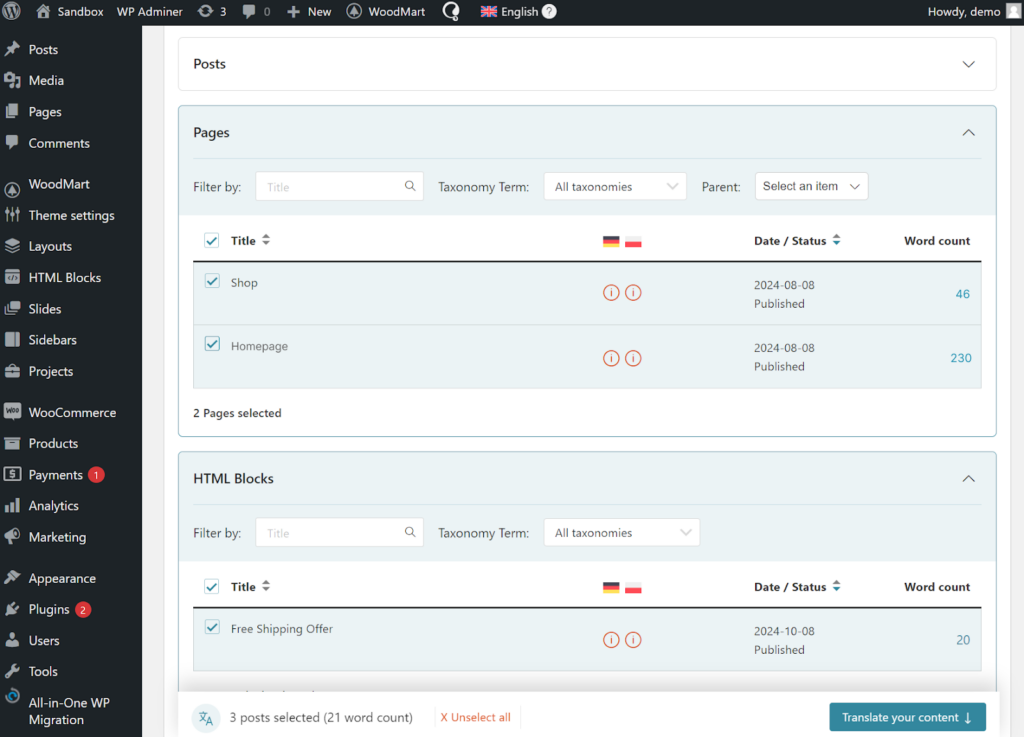Click the user avatar next to Howdy demo
This screenshot has width=1024, height=737.
tap(1014, 11)
